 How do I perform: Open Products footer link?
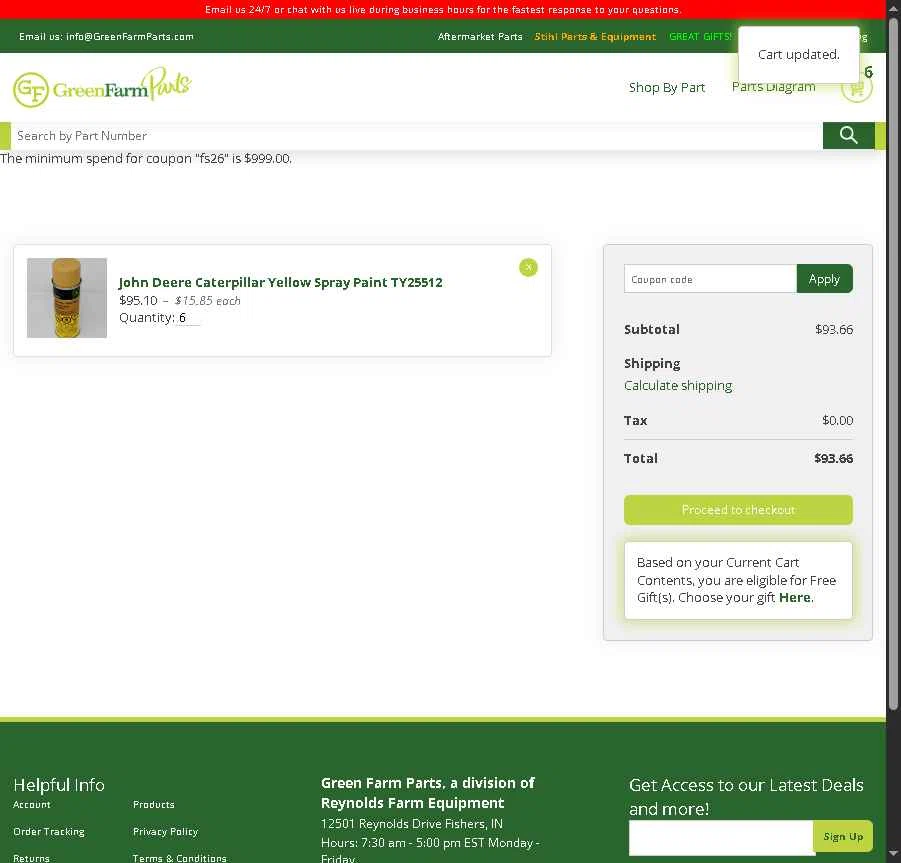[153, 804]
